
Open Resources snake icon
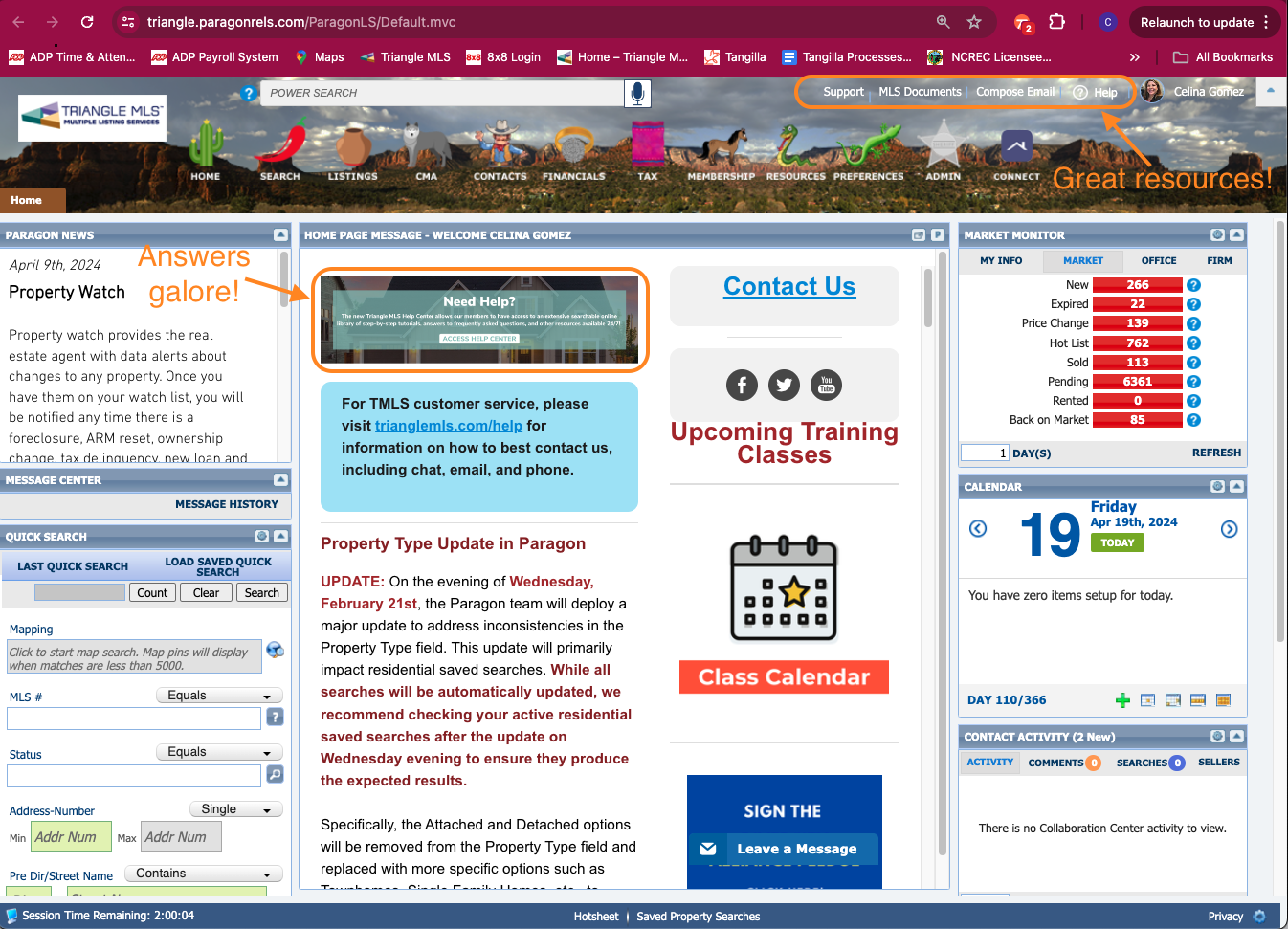click(796, 146)
